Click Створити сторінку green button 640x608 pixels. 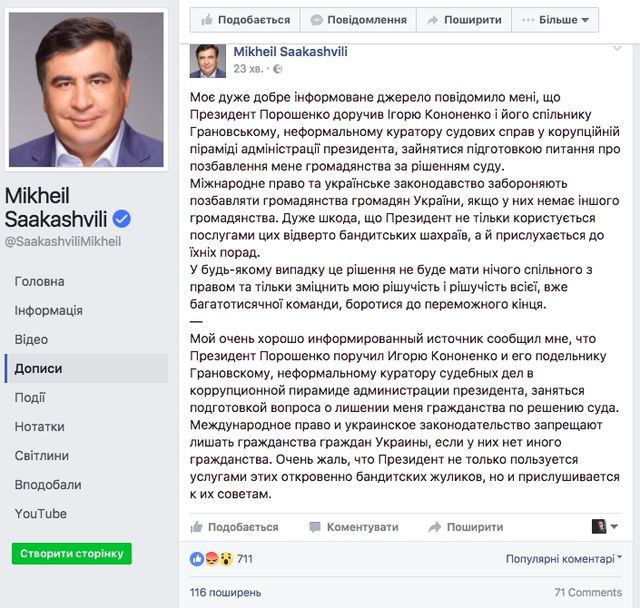[71, 554]
